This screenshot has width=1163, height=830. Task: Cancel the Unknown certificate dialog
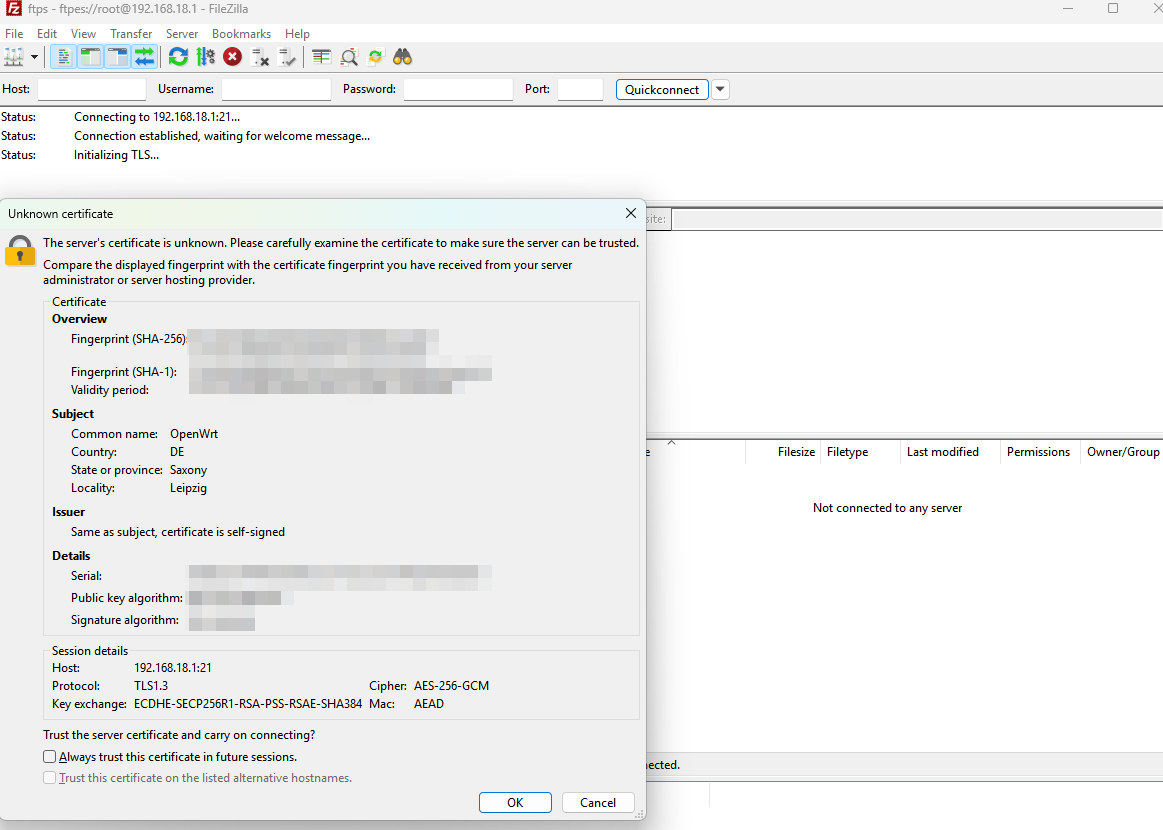pyautogui.click(x=598, y=803)
